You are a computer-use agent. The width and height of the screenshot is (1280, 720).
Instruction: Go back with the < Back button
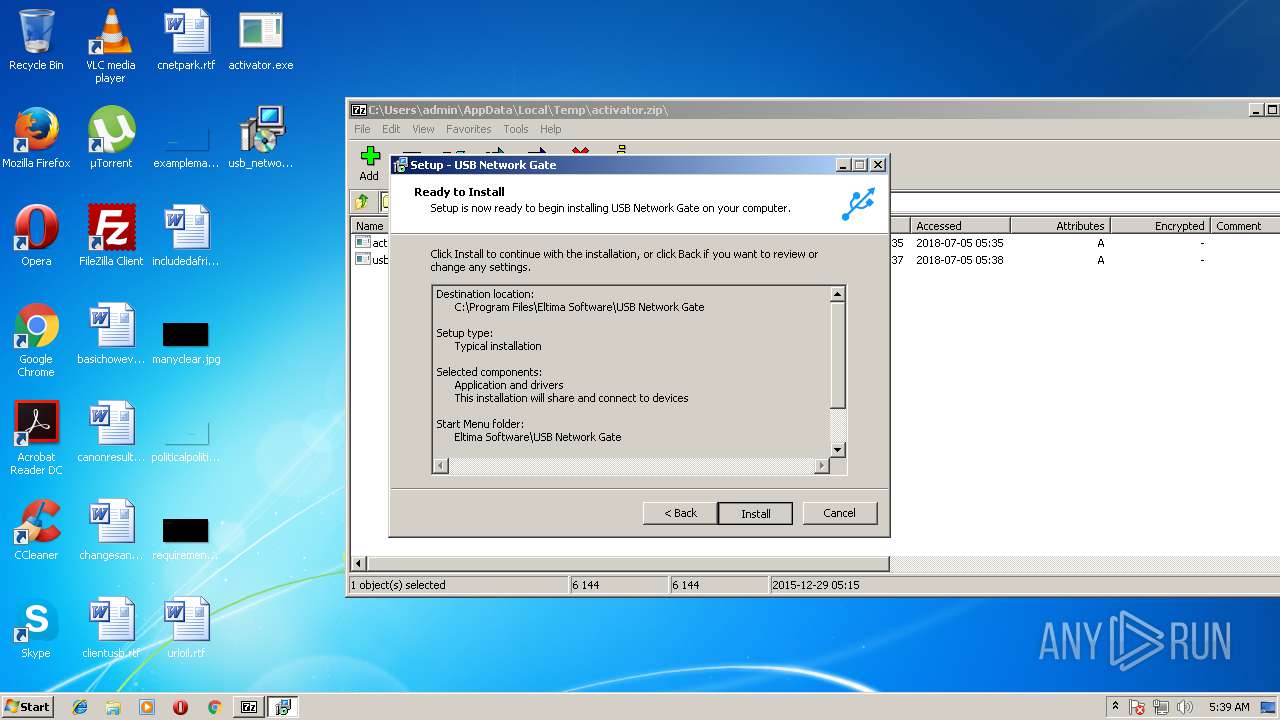click(x=680, y=513)
